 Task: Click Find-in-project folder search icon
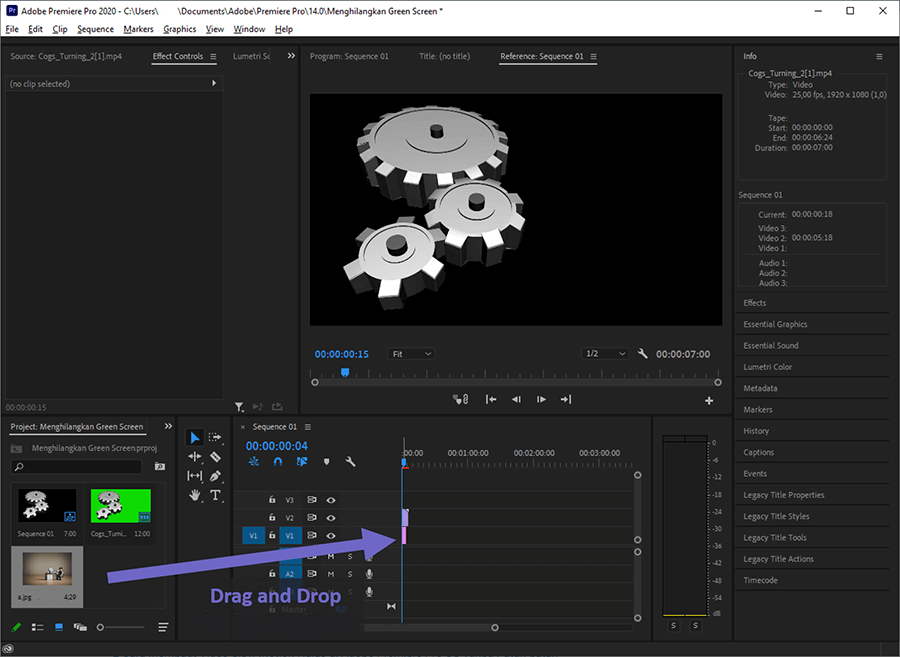coord(160,466)
